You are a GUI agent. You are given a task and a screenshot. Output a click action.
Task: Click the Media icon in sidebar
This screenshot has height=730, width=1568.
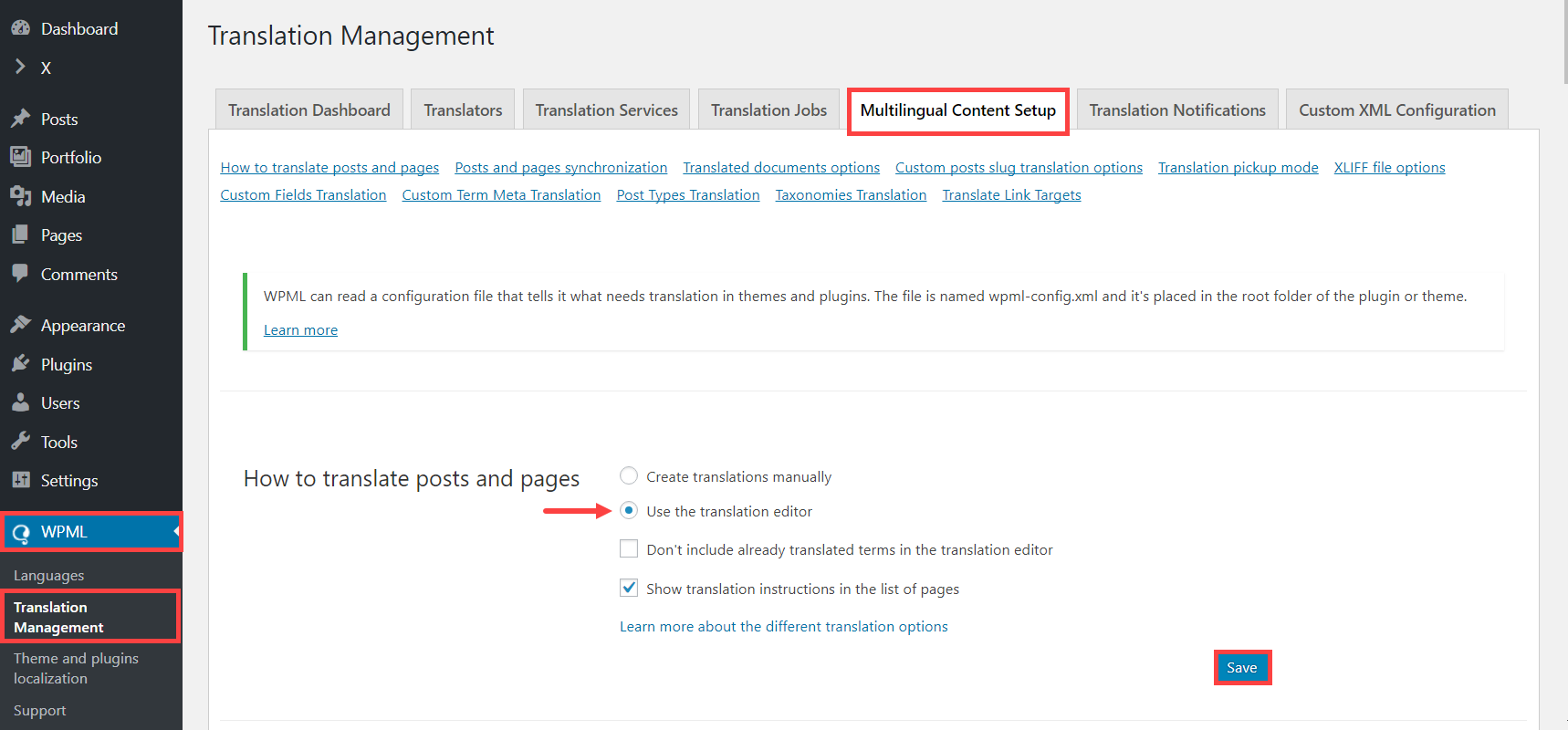20,196
